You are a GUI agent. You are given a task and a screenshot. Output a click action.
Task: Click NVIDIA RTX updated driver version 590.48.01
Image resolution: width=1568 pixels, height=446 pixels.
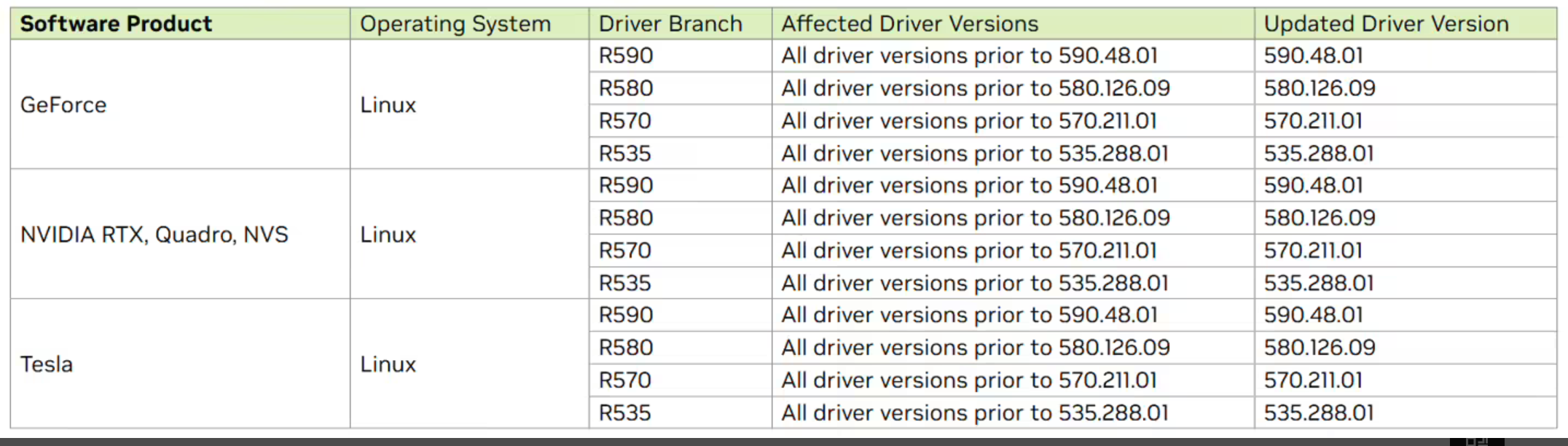[1313, 185]
